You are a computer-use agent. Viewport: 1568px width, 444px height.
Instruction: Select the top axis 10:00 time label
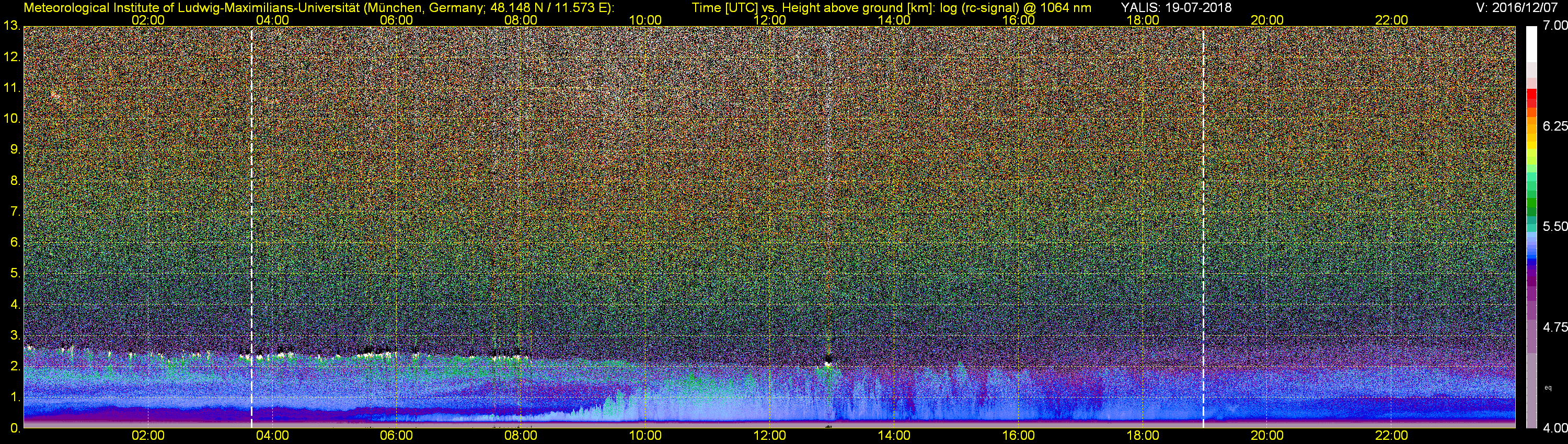[645, 20]
